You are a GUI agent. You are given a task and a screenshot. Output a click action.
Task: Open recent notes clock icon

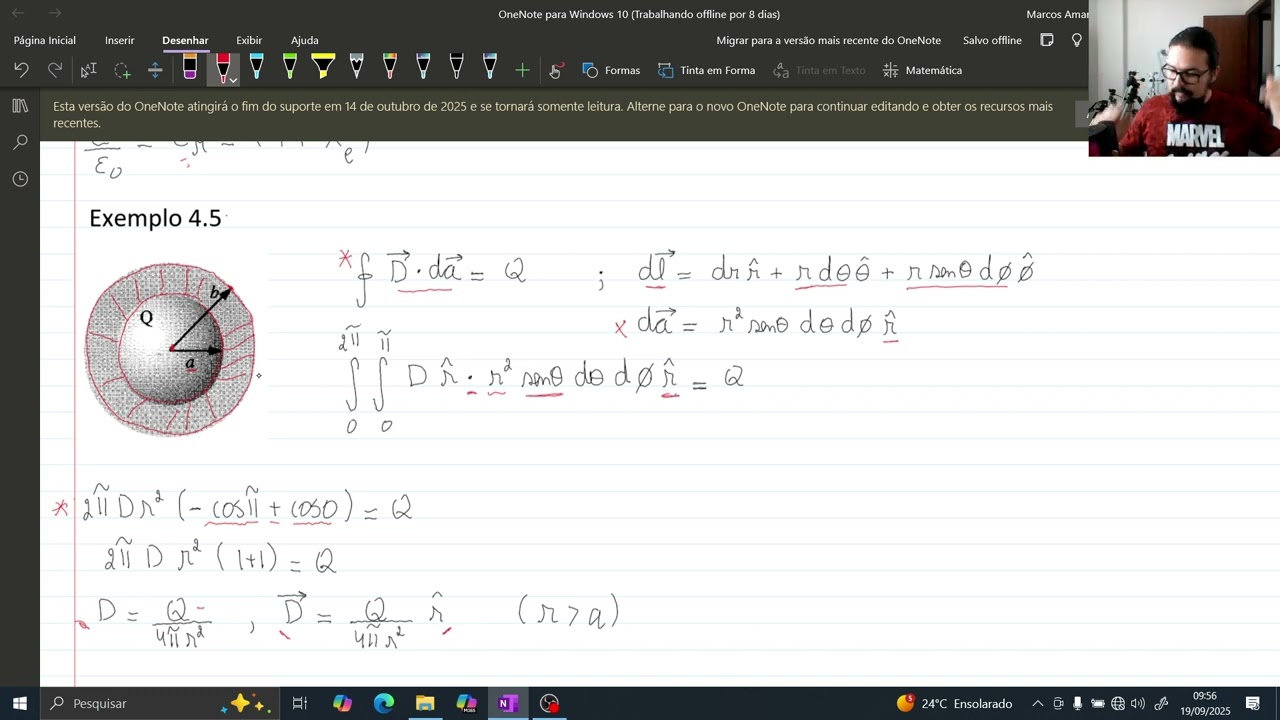pyautogui.click(x=20, y=179)
